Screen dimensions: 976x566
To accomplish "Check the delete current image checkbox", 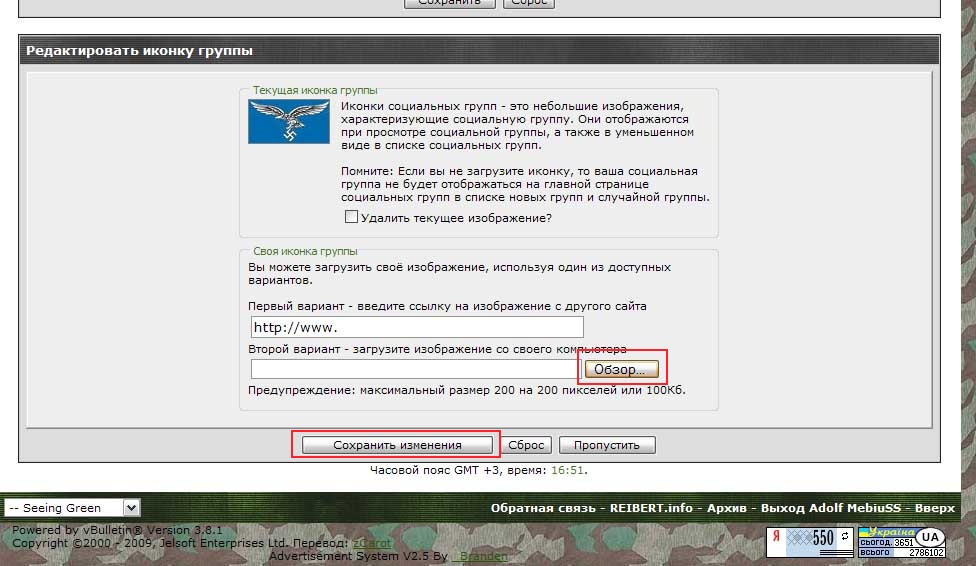I will 351,217.
